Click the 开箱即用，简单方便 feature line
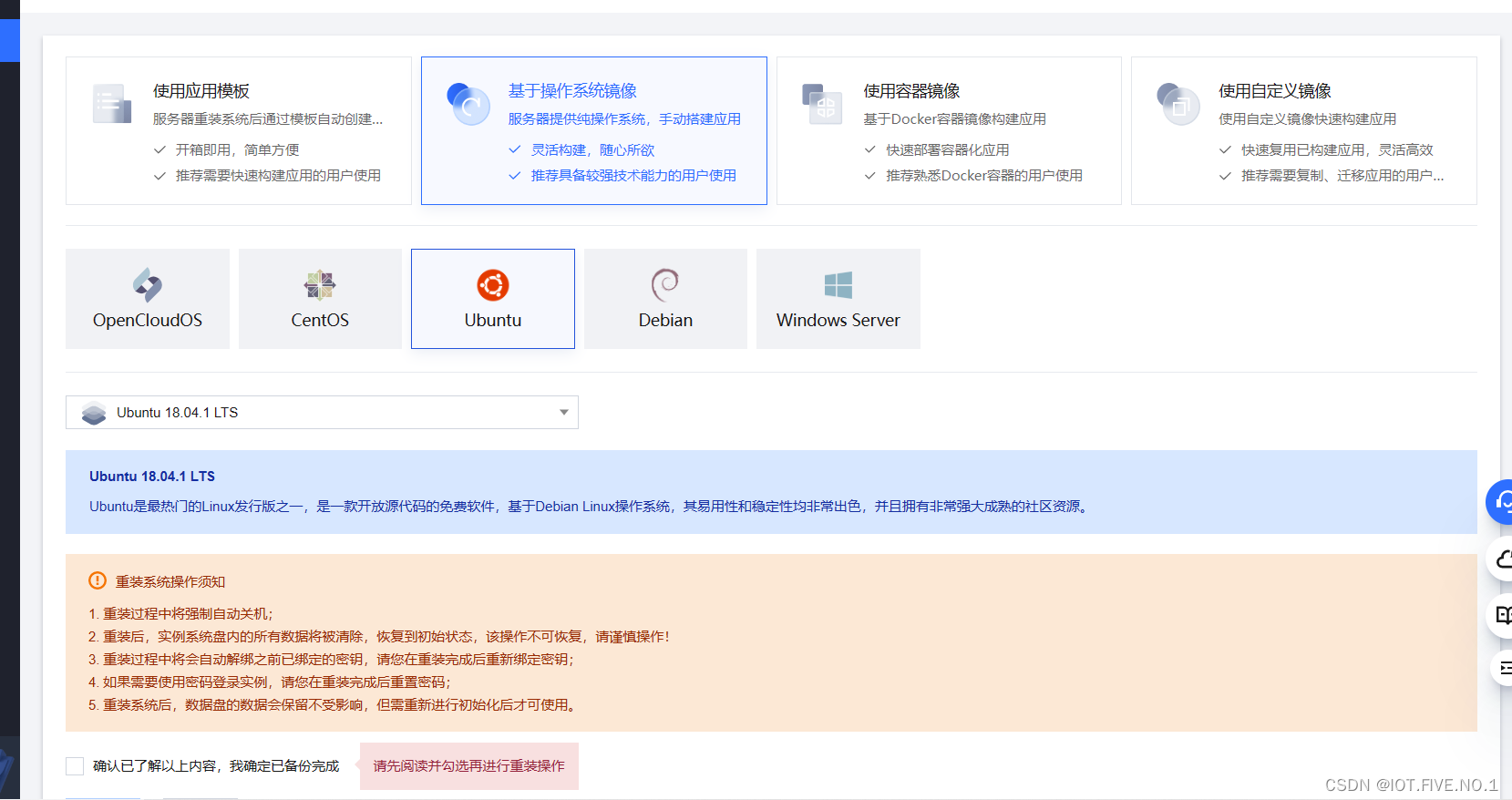Viewport: 1512px width, 800px height. pos(238,150)
